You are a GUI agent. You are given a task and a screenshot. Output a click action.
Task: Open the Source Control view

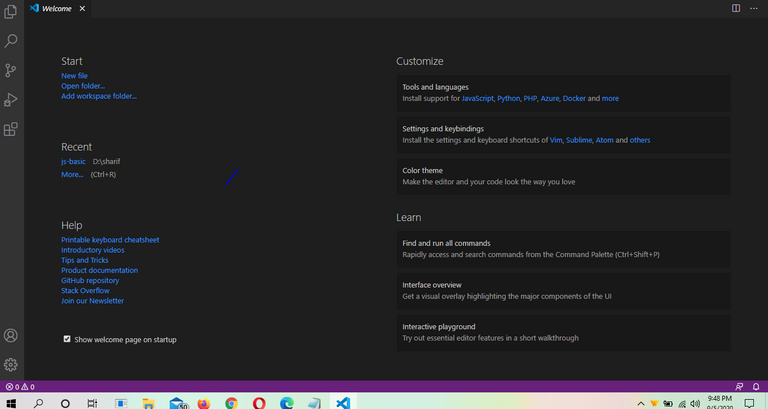click(11, 70)
